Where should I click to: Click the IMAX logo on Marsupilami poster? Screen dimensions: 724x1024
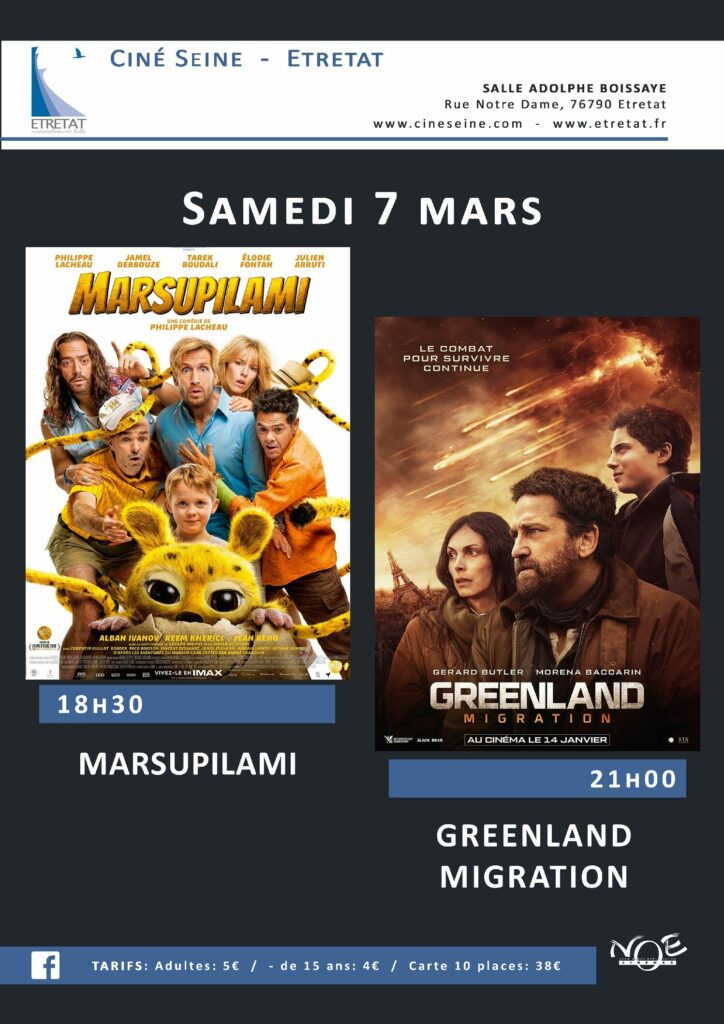point(207,672)
